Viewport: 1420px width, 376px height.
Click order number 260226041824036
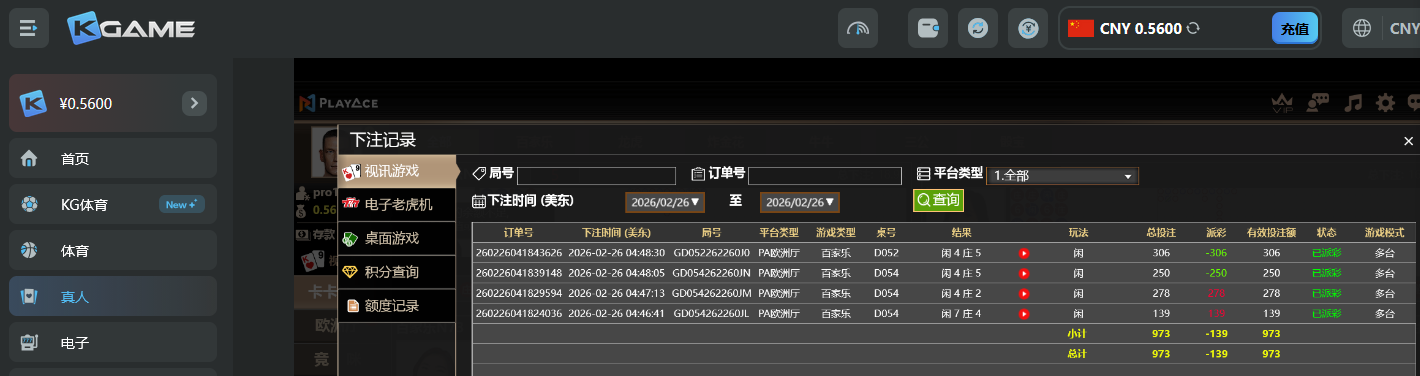pyautogui.click(x=518, y=313)
